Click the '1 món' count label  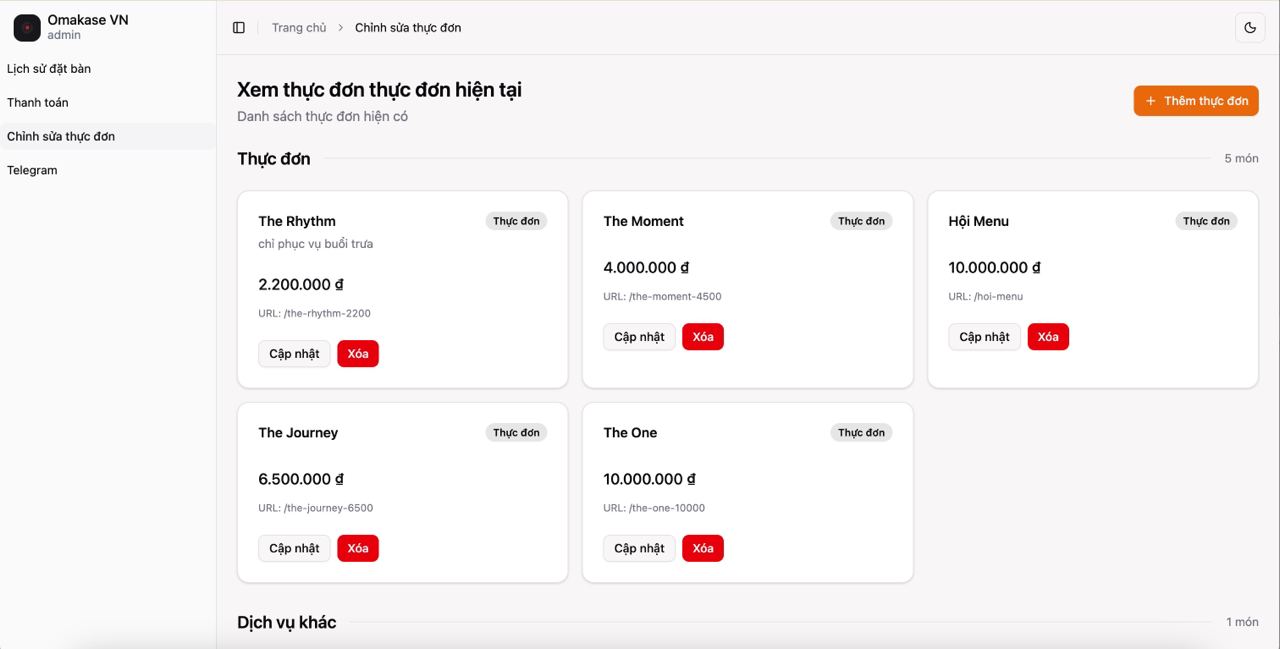coord(1242,622)
